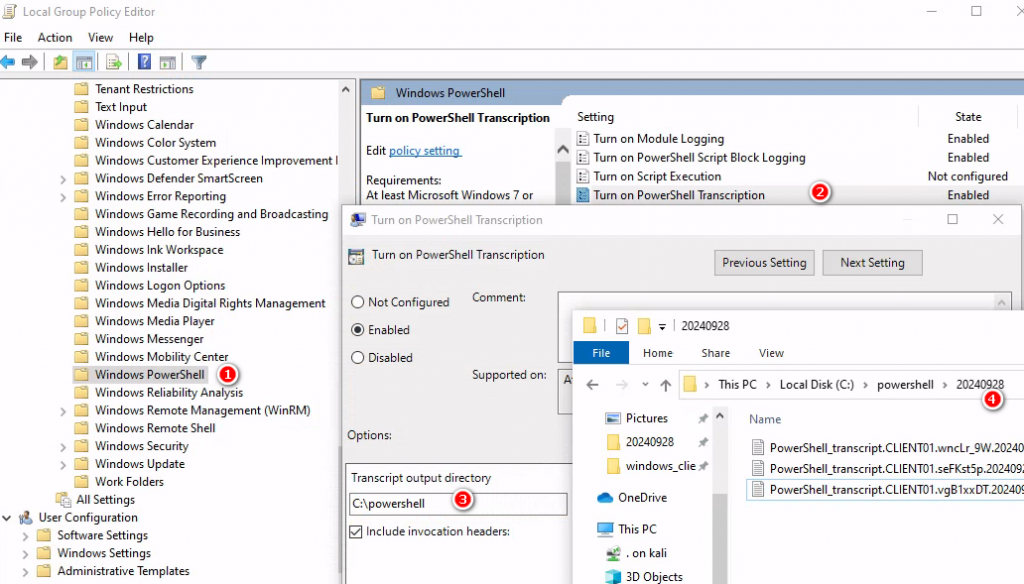This screenshot has height=584, width=1024.
Task: Click powershell in Explorer breadcrumb path
Action: point(905,385)
